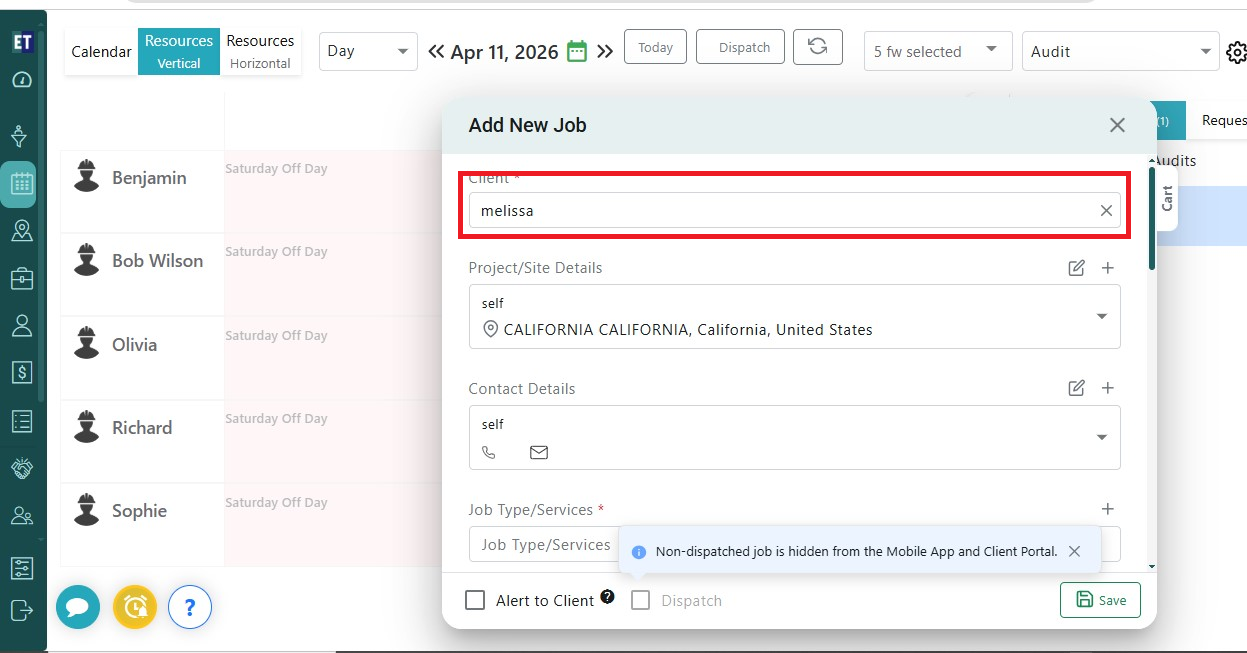Image resolution: width=1247 pixels, height=653 pixels.
Task: Switch to the Calendar tab
Action: [x=101, y=52]
